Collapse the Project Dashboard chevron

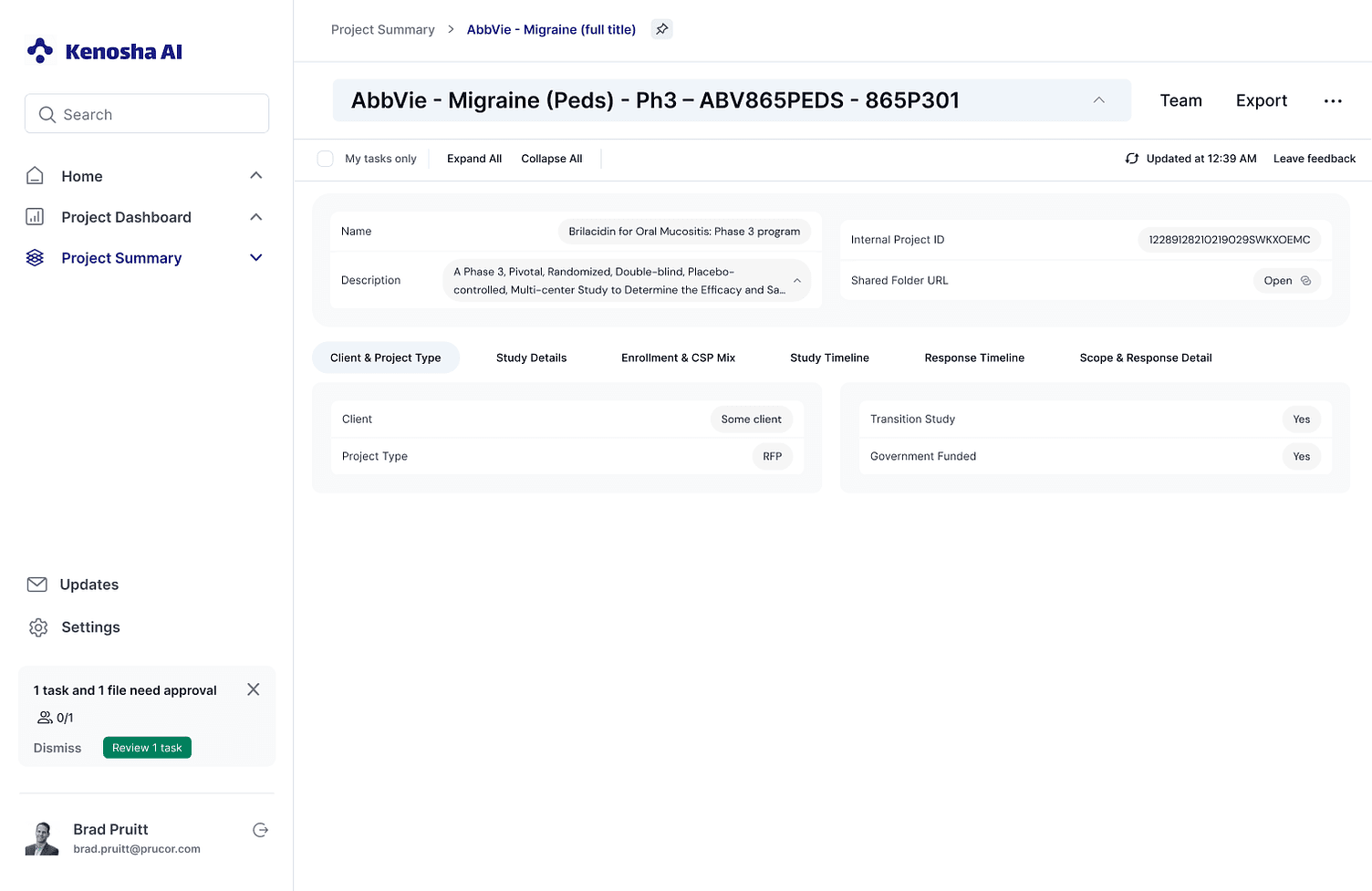(x=256, y=217)
